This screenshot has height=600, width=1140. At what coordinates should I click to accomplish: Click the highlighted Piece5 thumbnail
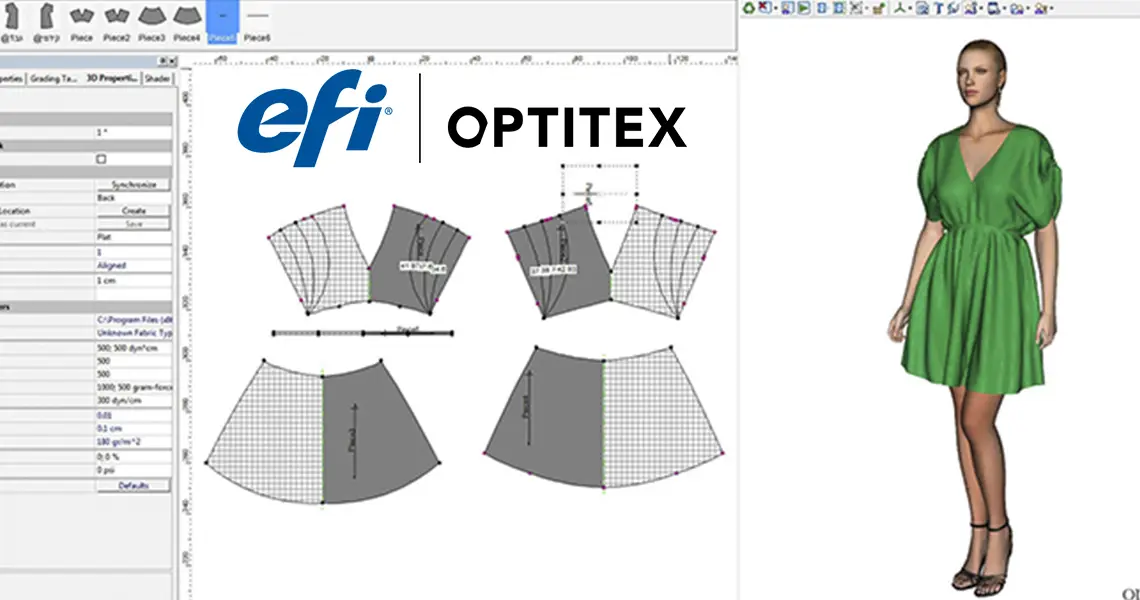click(222, 20)
